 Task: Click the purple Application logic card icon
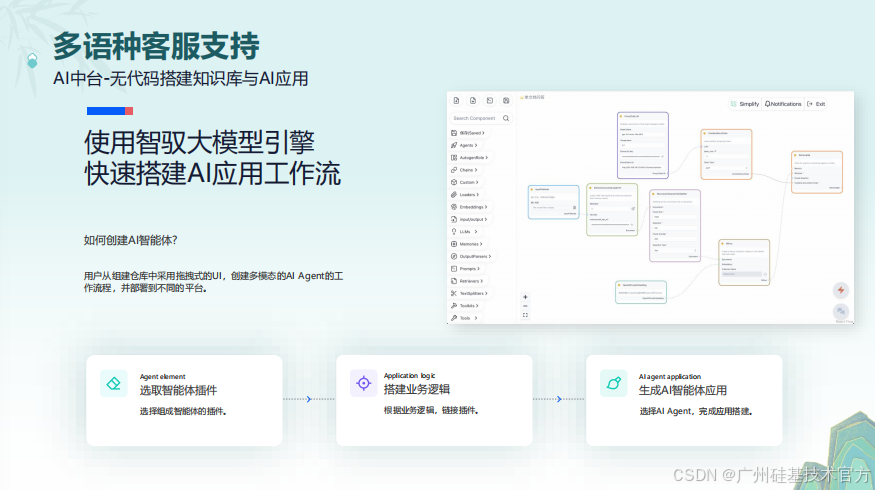point(363,383)
